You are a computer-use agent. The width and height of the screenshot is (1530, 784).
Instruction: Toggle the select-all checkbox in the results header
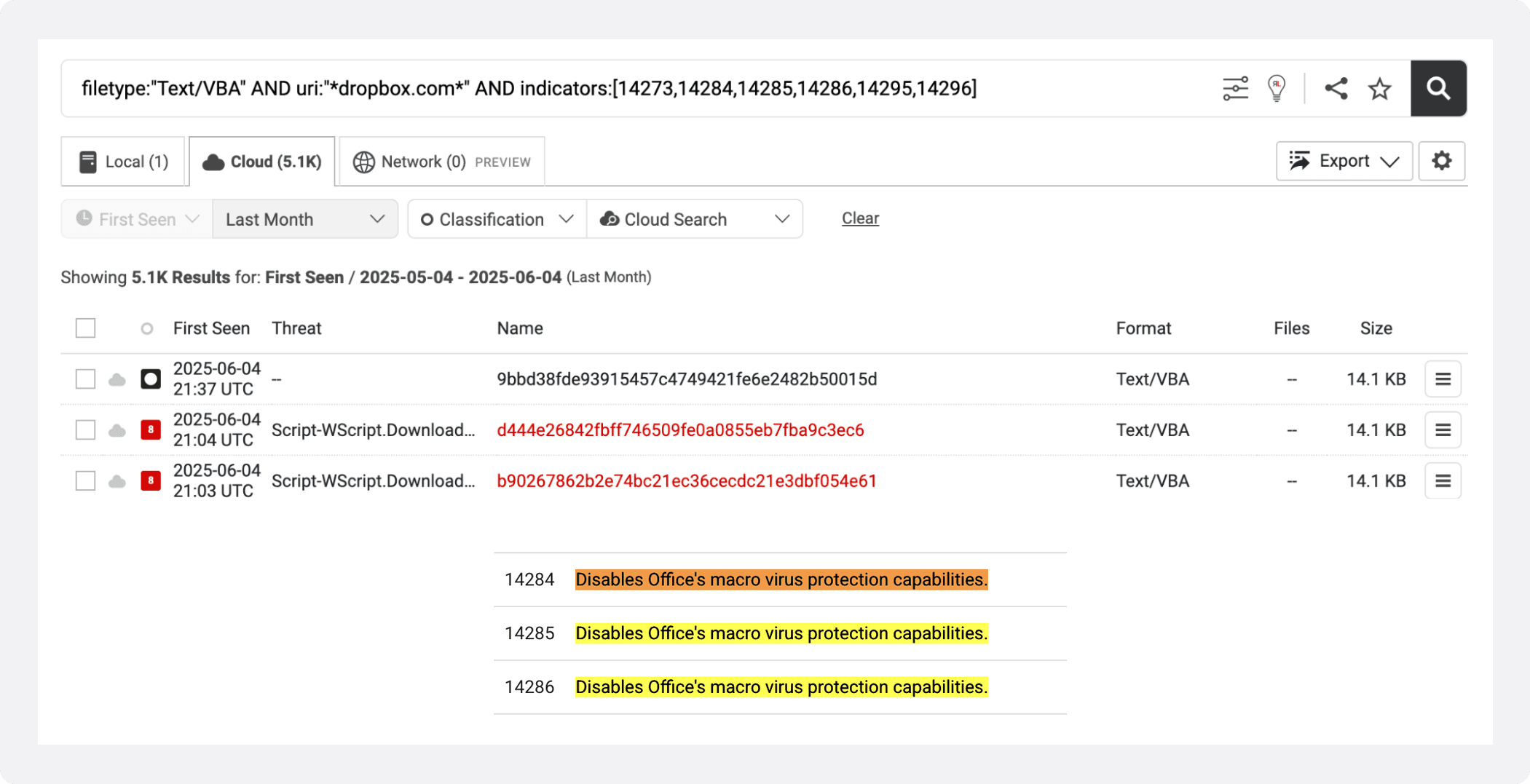(85, 328)
